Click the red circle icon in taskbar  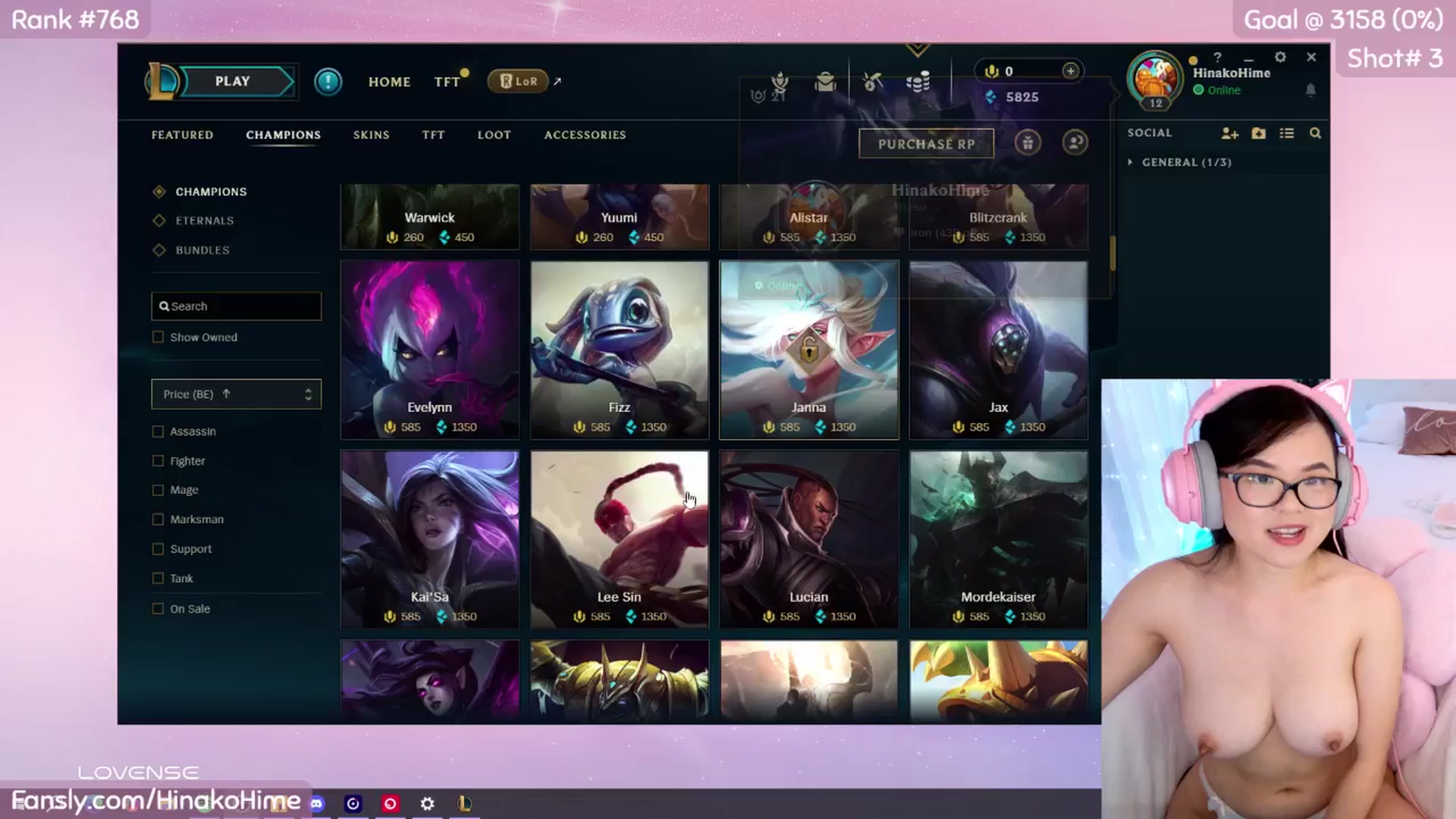pos(391,804)
